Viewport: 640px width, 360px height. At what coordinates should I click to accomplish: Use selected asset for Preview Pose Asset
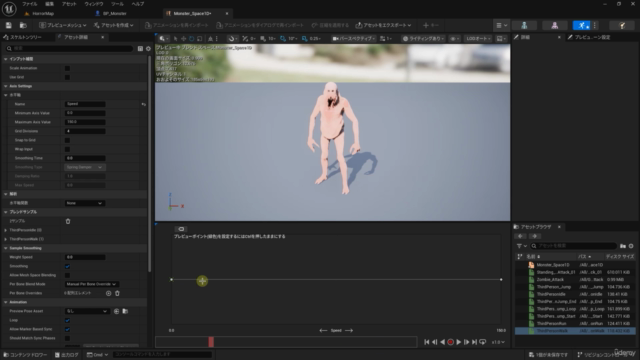coord(116,311)
